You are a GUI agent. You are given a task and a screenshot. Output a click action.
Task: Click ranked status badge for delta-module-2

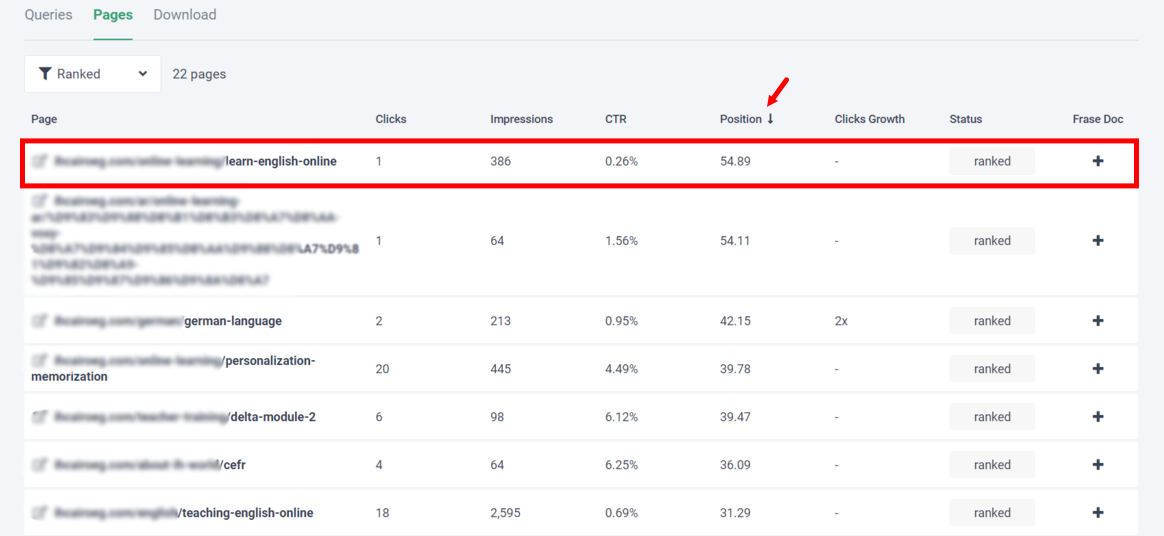992,416
